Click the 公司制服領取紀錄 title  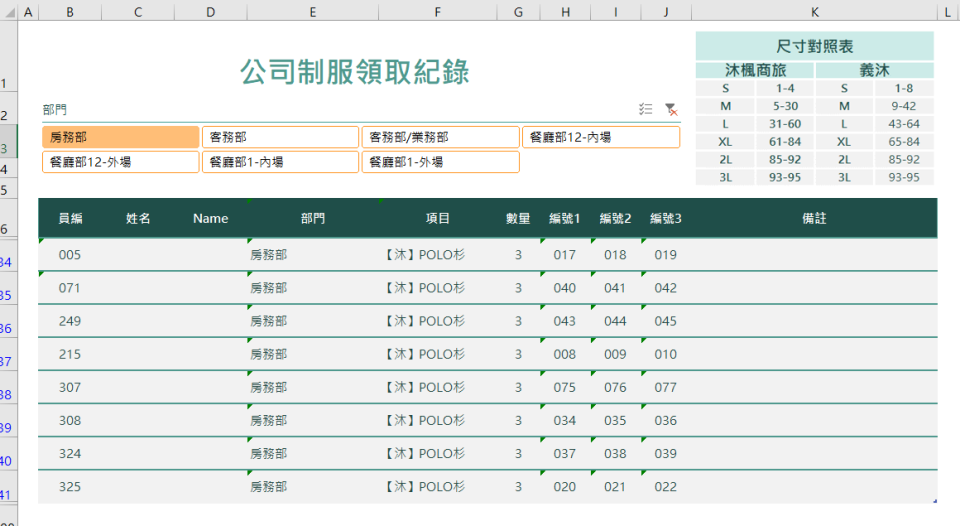[355, 72]
